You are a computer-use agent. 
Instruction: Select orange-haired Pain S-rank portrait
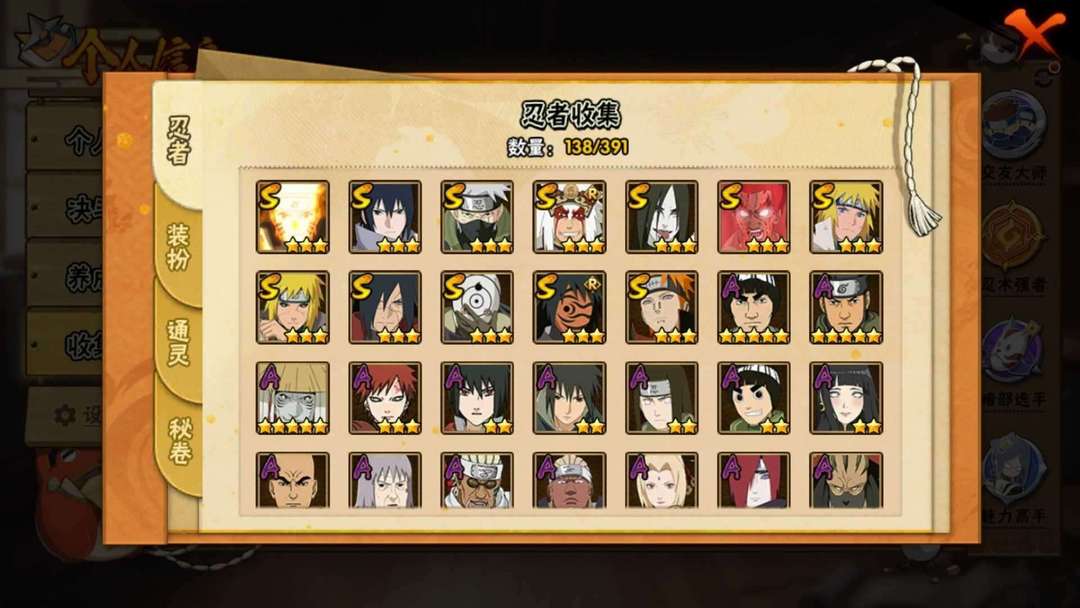coord(661,307)
